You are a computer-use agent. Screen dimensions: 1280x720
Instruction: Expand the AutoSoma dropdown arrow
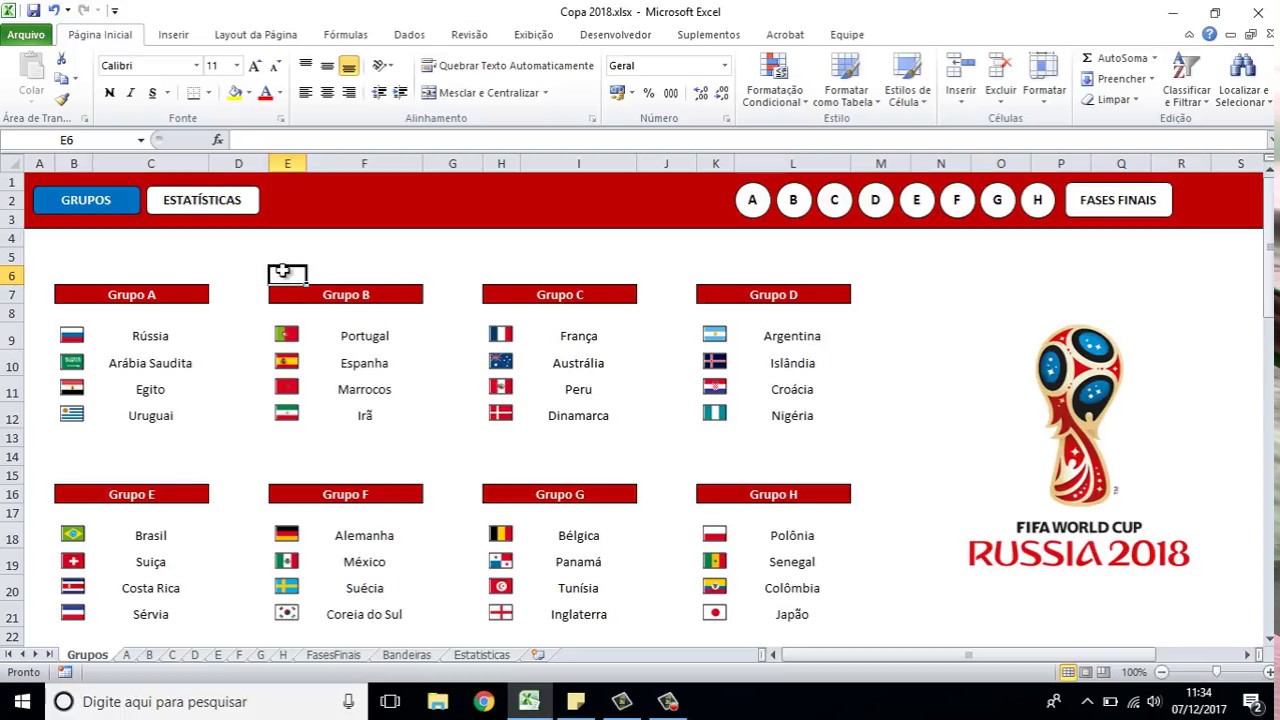click(x=1154, y=58)
